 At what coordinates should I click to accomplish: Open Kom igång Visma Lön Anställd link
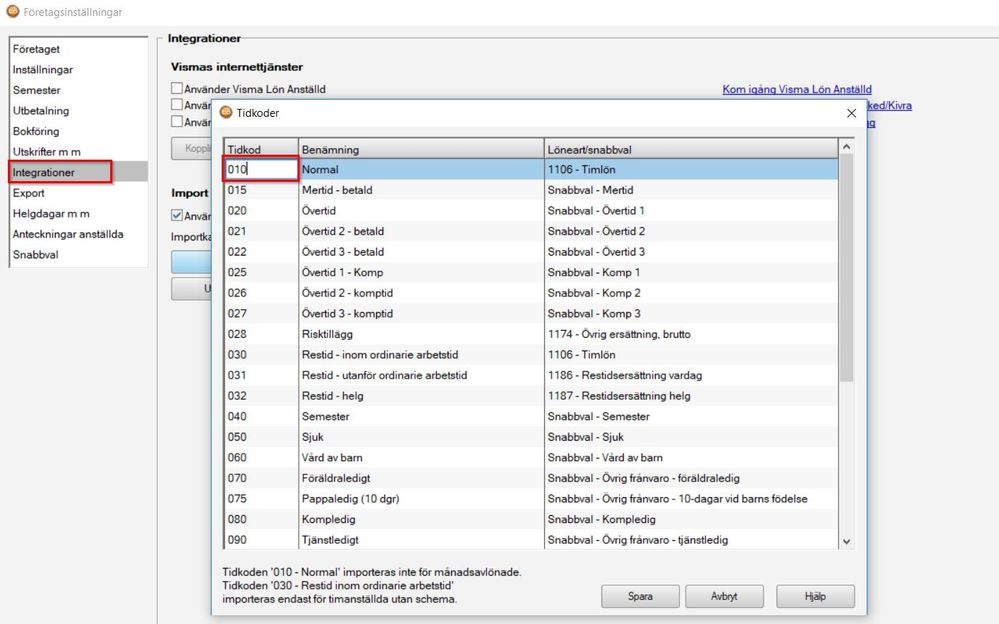coord(797,89)
